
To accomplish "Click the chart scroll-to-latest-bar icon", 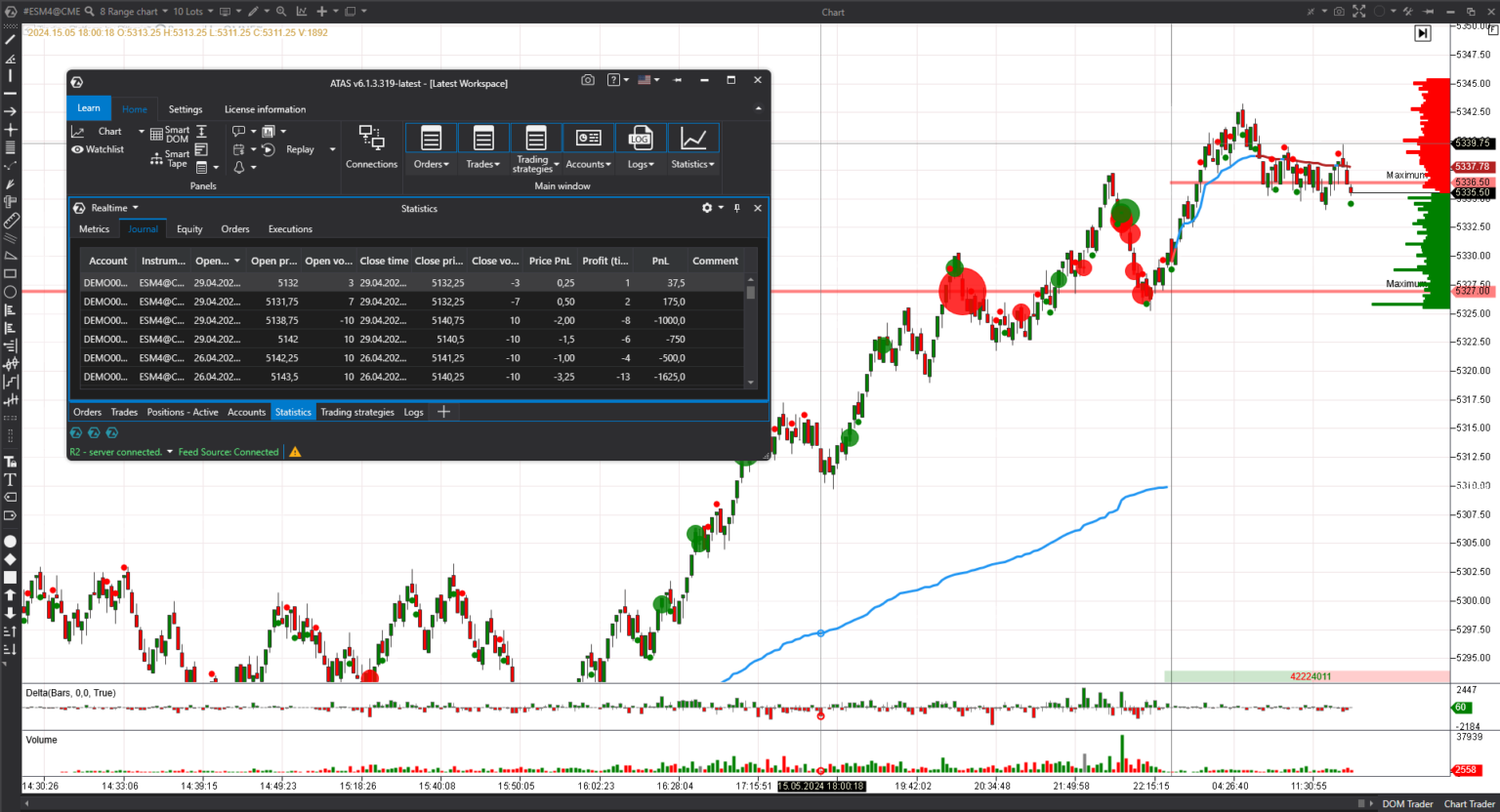I will point(1423,33).
